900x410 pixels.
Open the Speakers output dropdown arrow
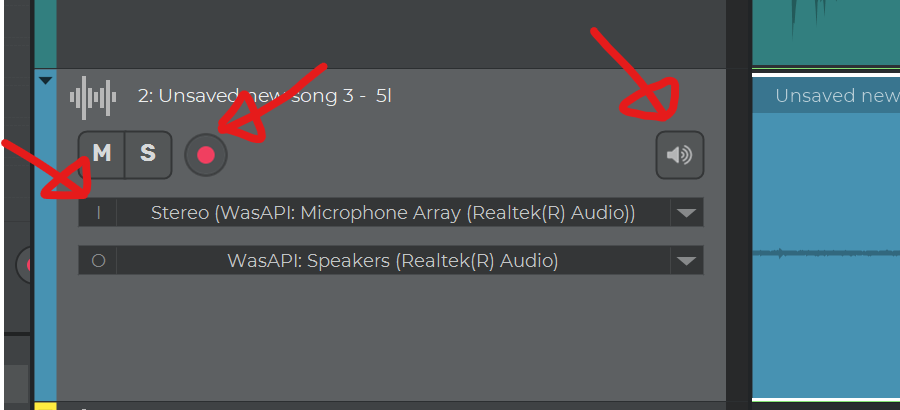(686, 261)
